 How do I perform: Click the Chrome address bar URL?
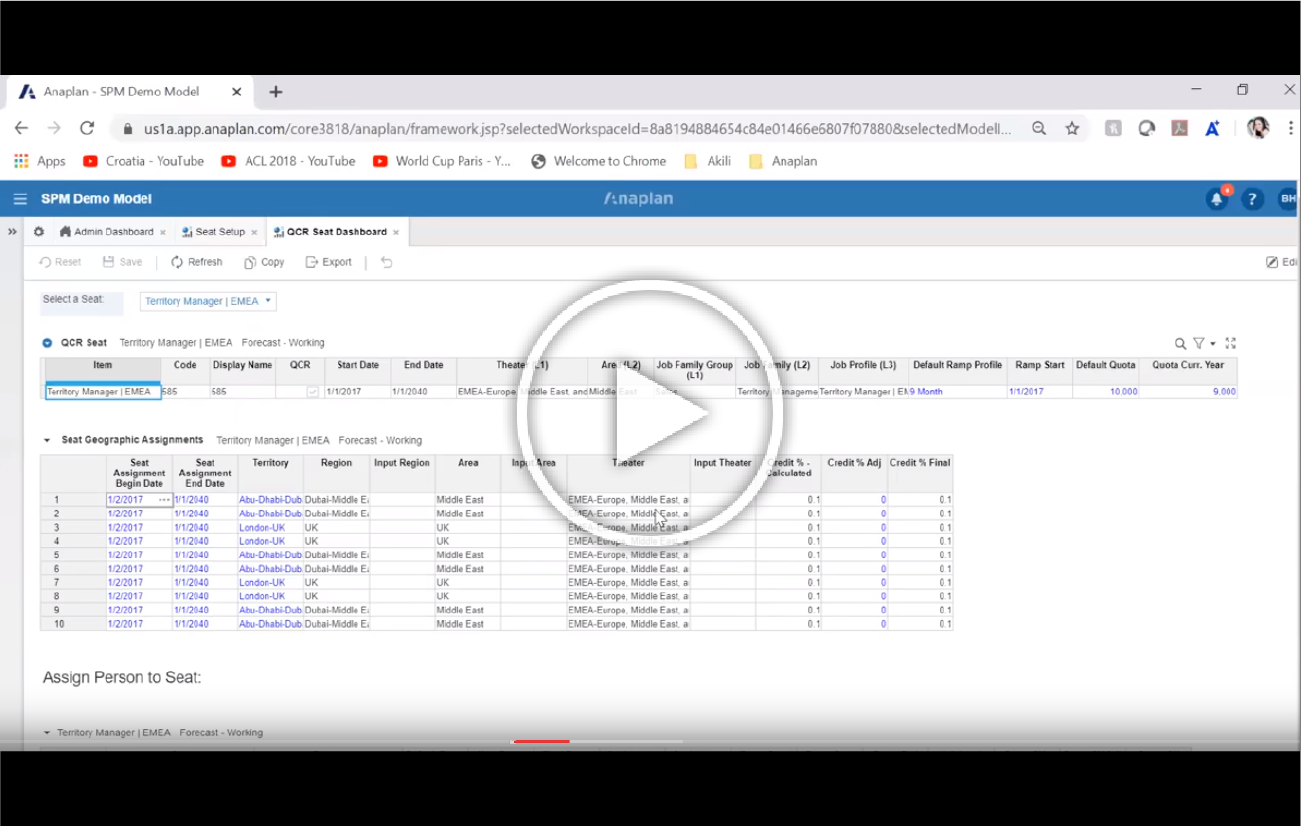tap(577, 129)
